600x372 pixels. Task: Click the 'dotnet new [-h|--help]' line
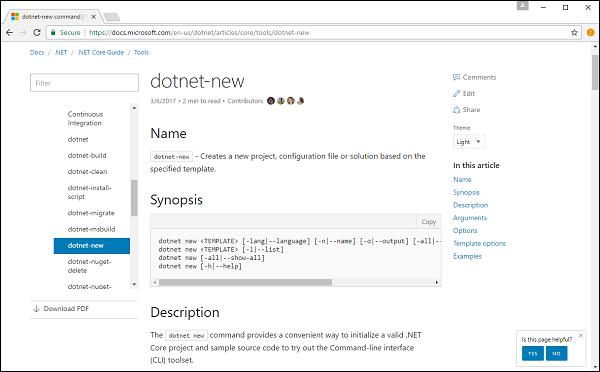[x=200, y=266]
